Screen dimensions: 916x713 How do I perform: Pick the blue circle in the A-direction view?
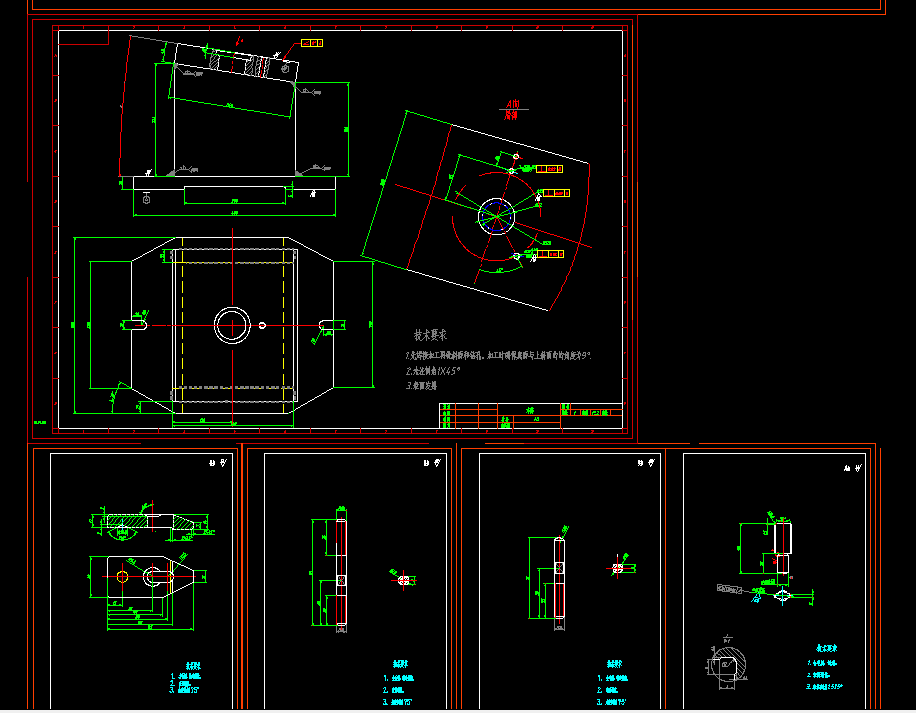(496, 216)
